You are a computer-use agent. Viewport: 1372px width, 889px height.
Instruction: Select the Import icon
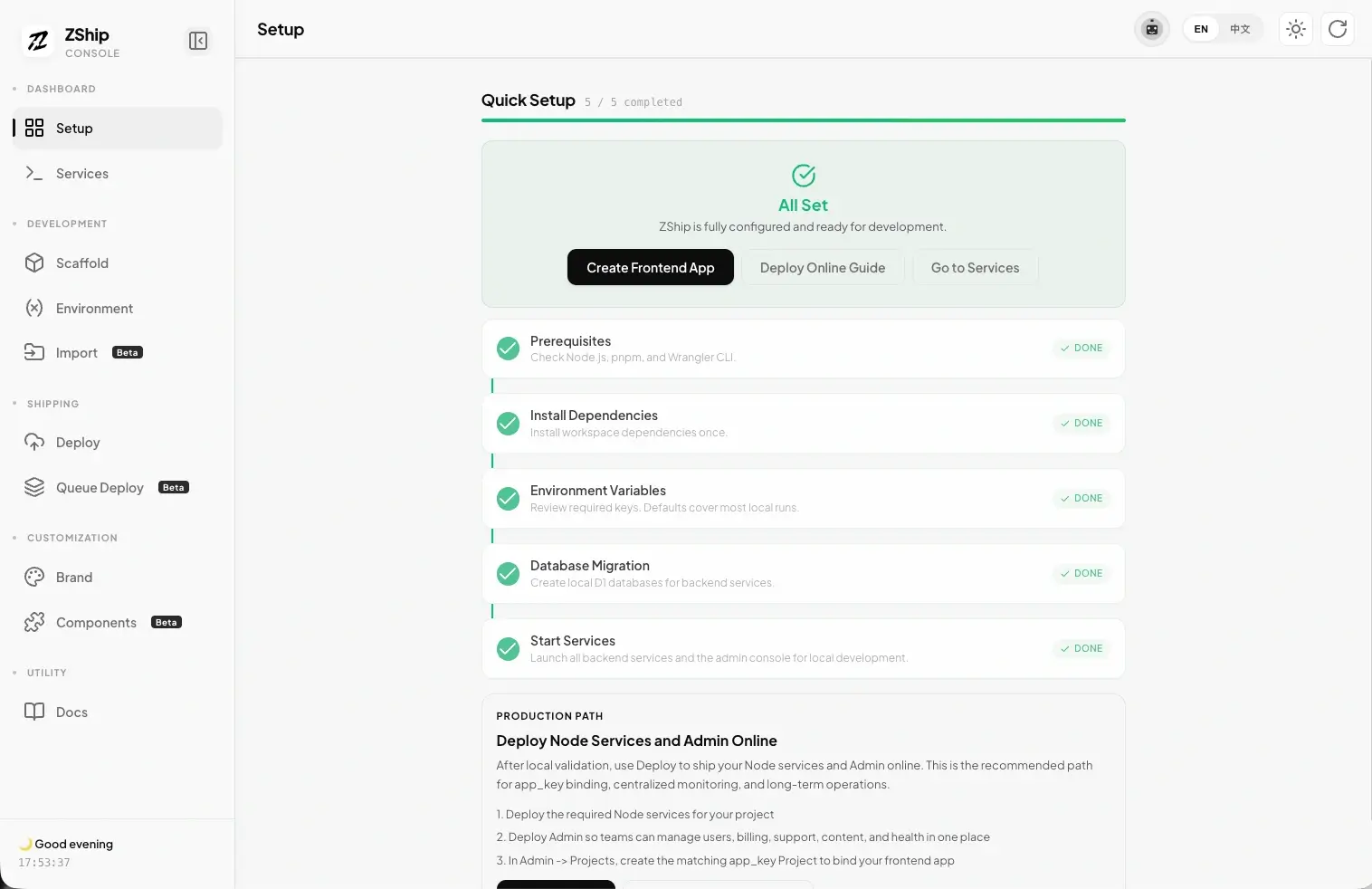tap(34, 352)
